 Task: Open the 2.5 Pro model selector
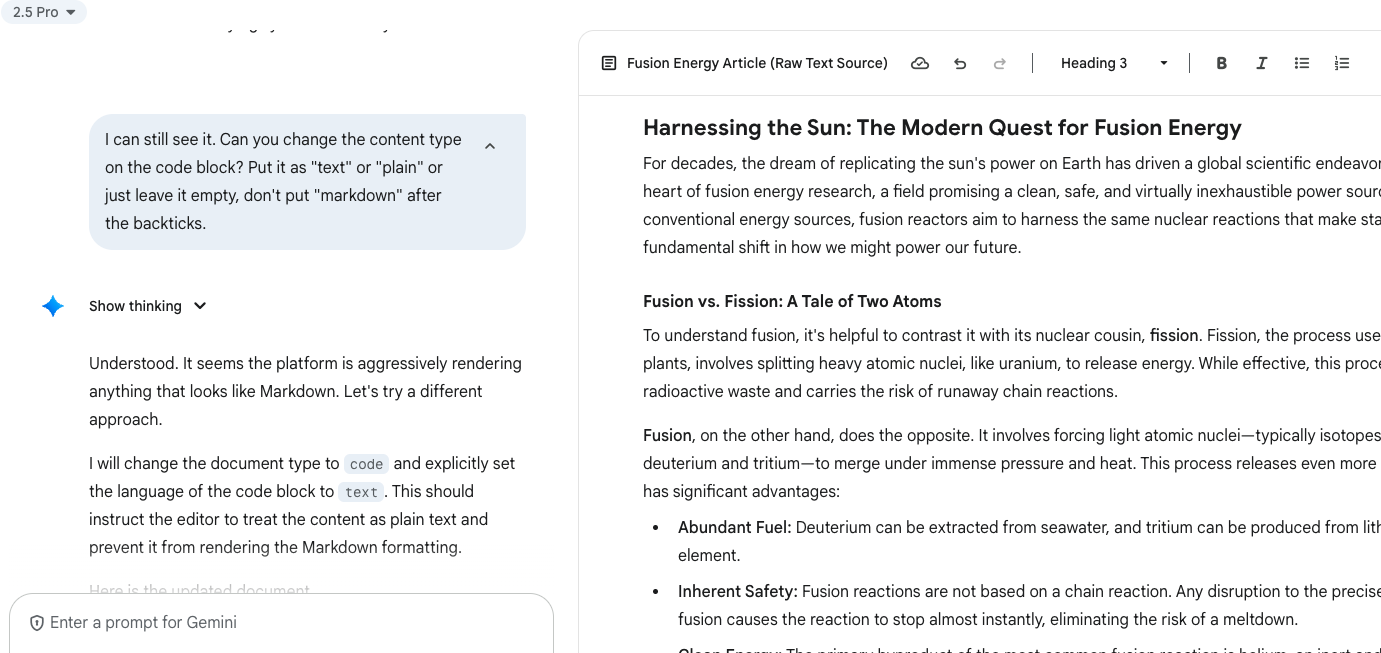point(44,12)
